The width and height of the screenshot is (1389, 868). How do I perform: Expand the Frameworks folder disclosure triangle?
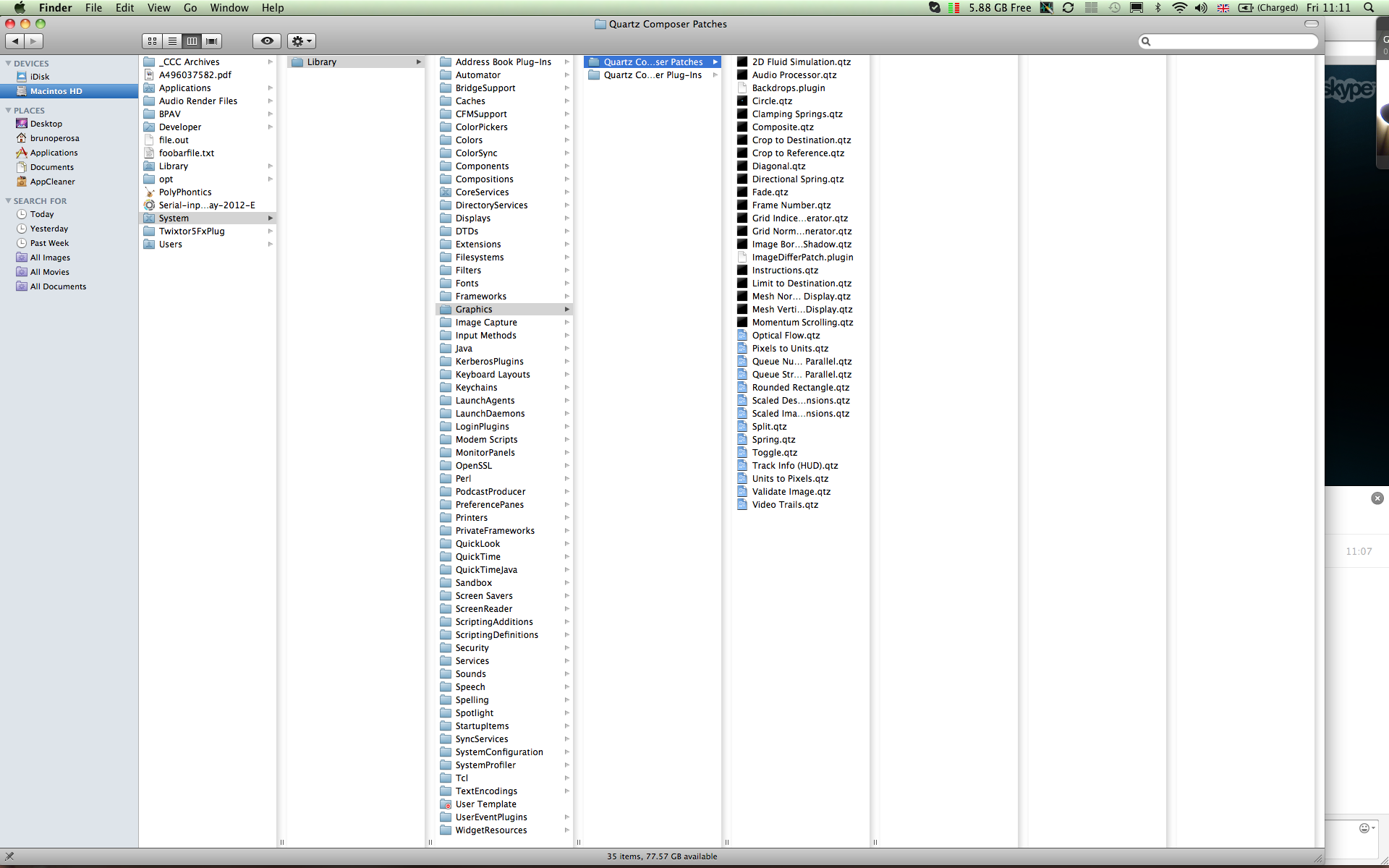point(567,296)
